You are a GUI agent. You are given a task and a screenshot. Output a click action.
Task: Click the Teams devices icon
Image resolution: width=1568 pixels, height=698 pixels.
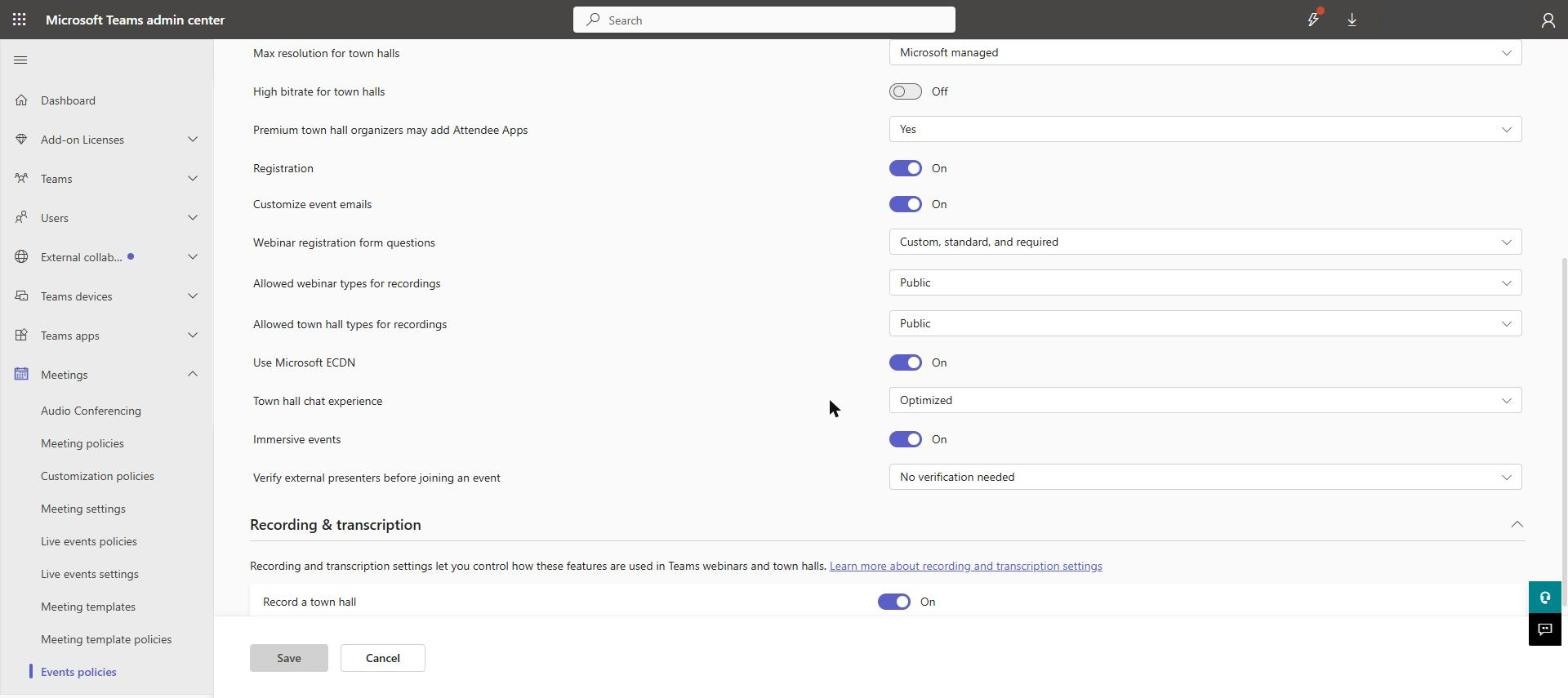coord(21,296)
